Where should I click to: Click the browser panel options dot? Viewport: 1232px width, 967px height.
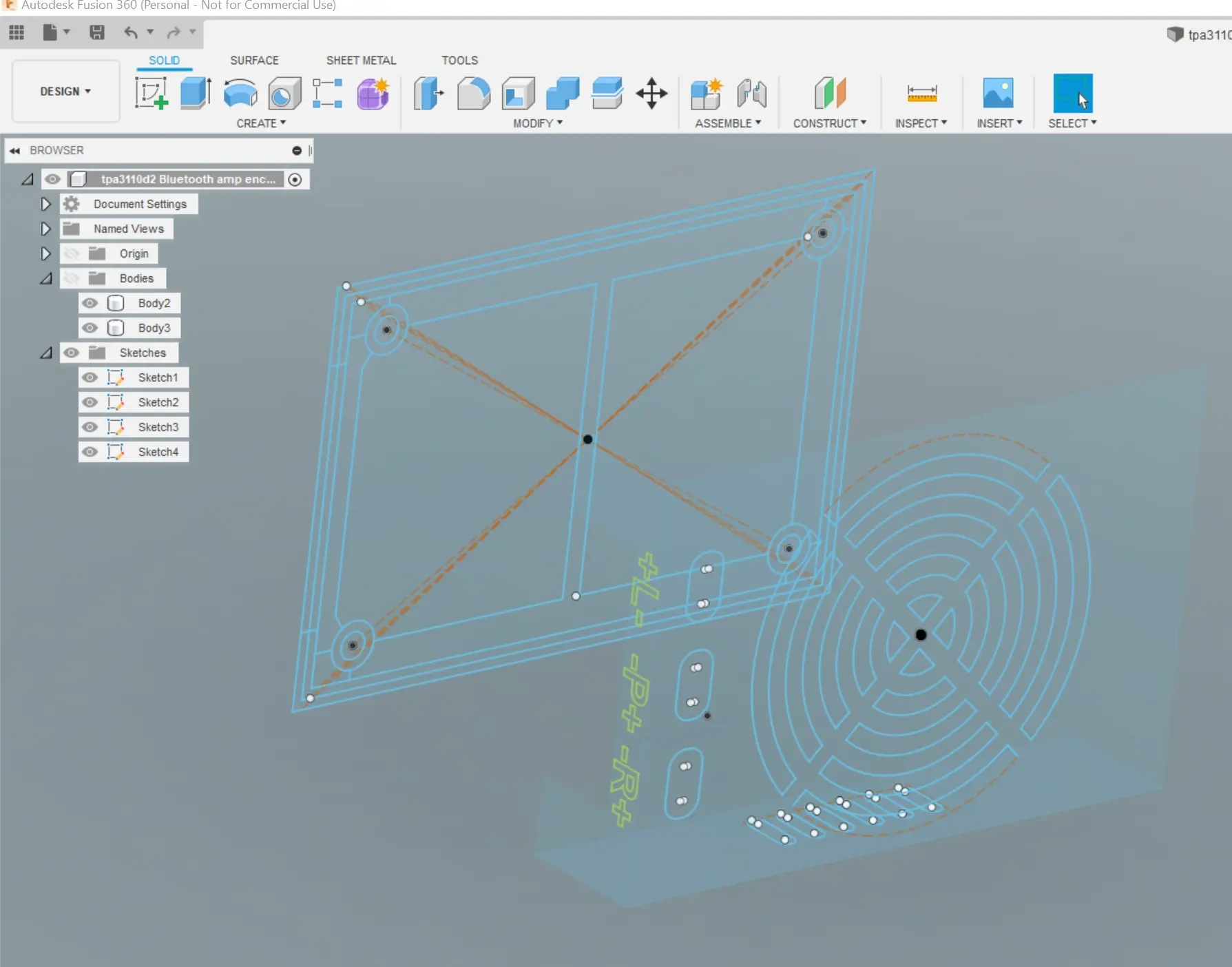pos(297,150)
